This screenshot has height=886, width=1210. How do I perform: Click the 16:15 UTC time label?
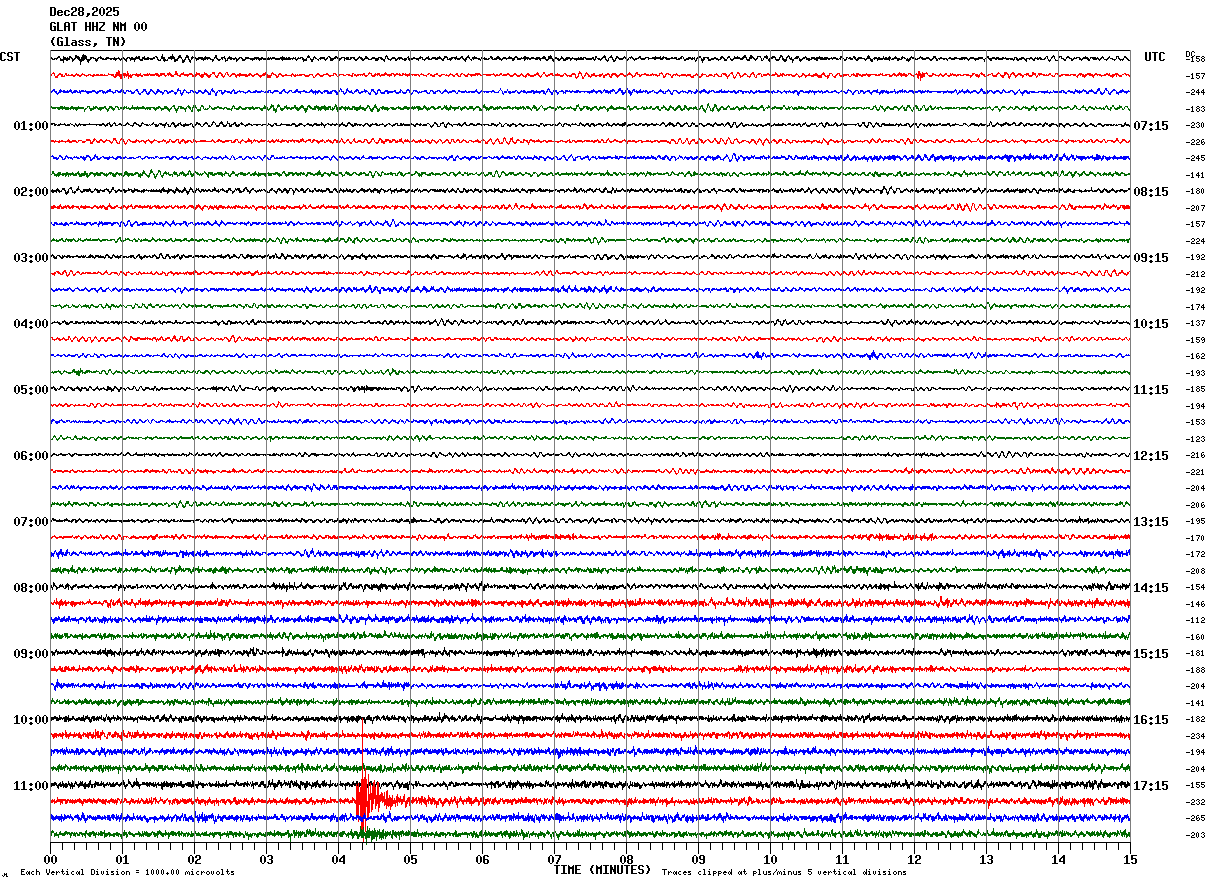[x=1151, y=720]
